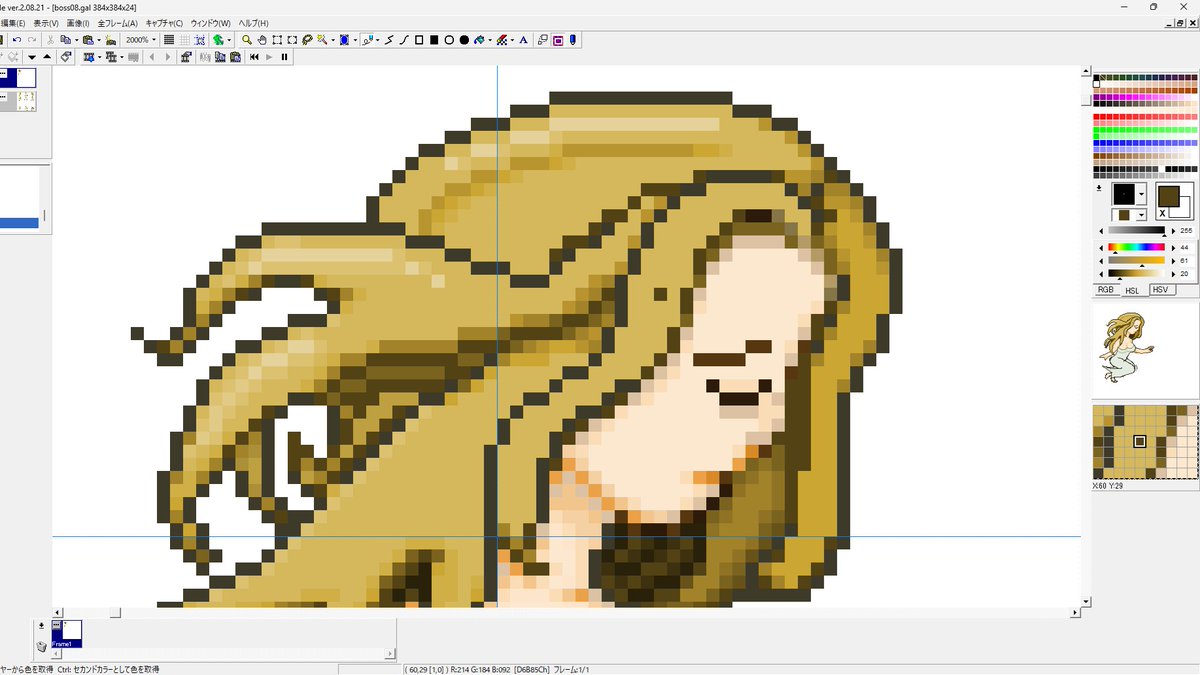Select the magic wand tool
This screenshot has height=675, width=1200.
pyautogui.click(x=322, y=40)
